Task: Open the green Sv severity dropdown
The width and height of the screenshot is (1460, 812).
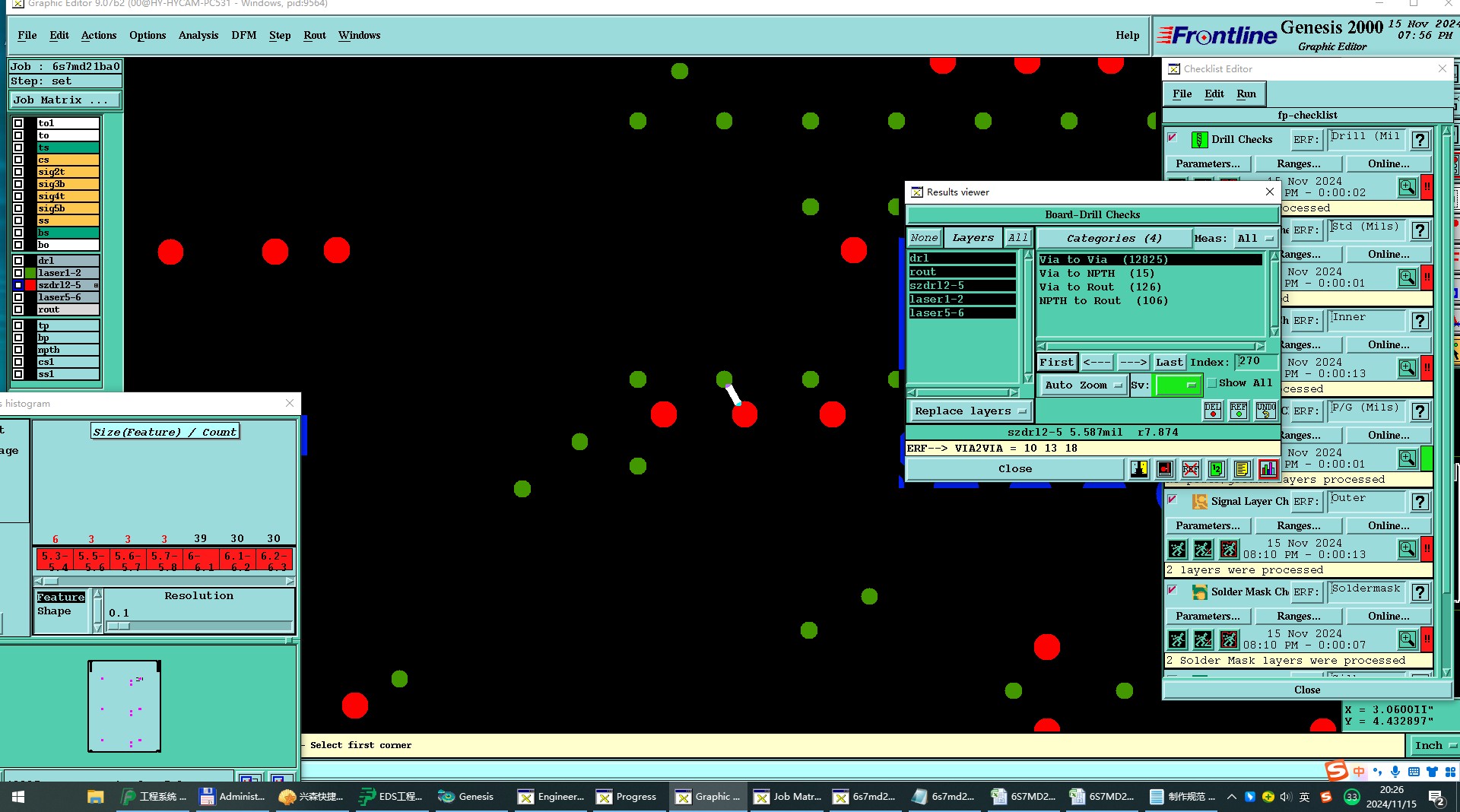Action: [1177, 385]
